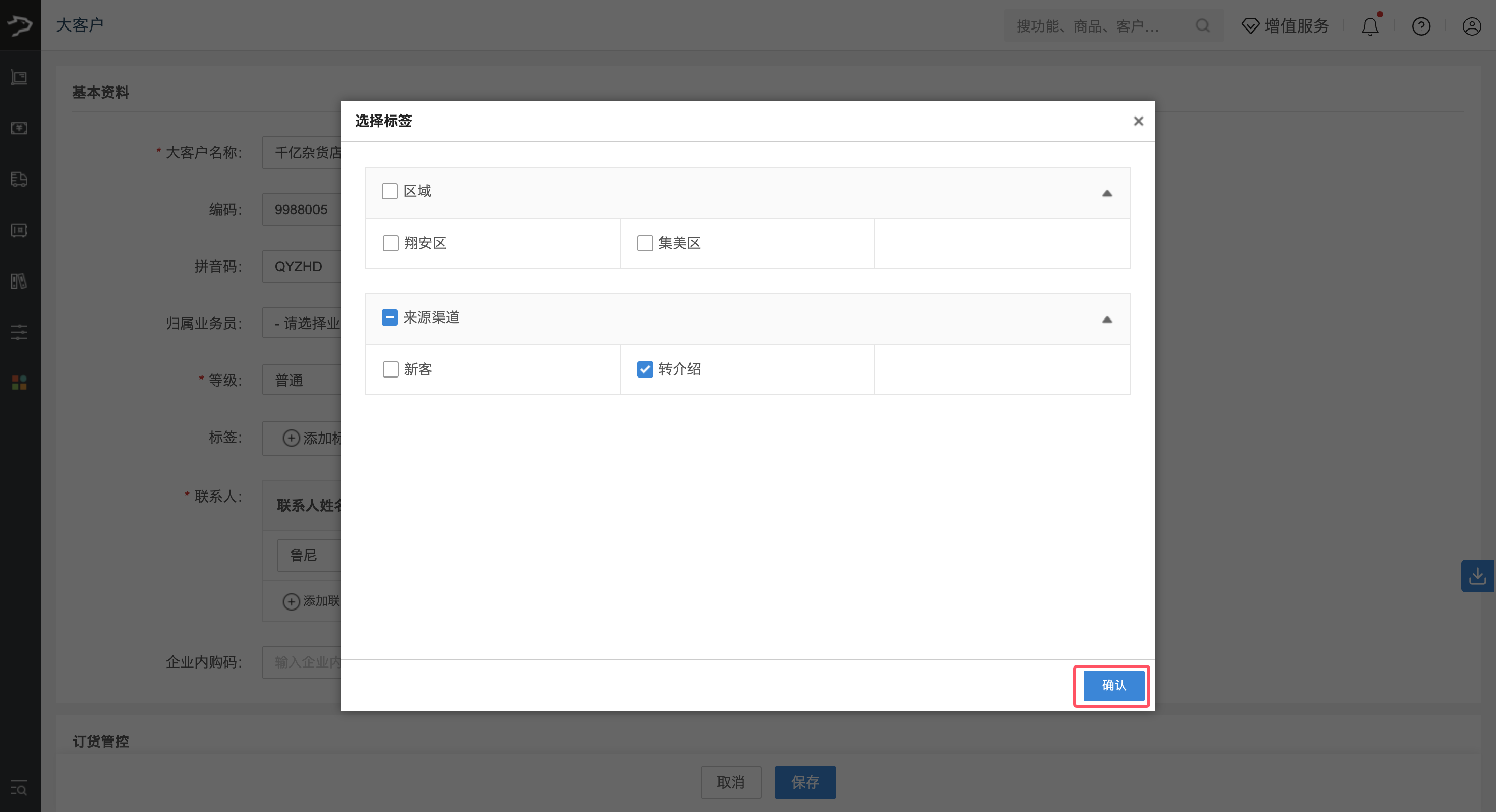Click the notification bell with red dot
Screen dimensions: 1496x812
click(1370, 26)
